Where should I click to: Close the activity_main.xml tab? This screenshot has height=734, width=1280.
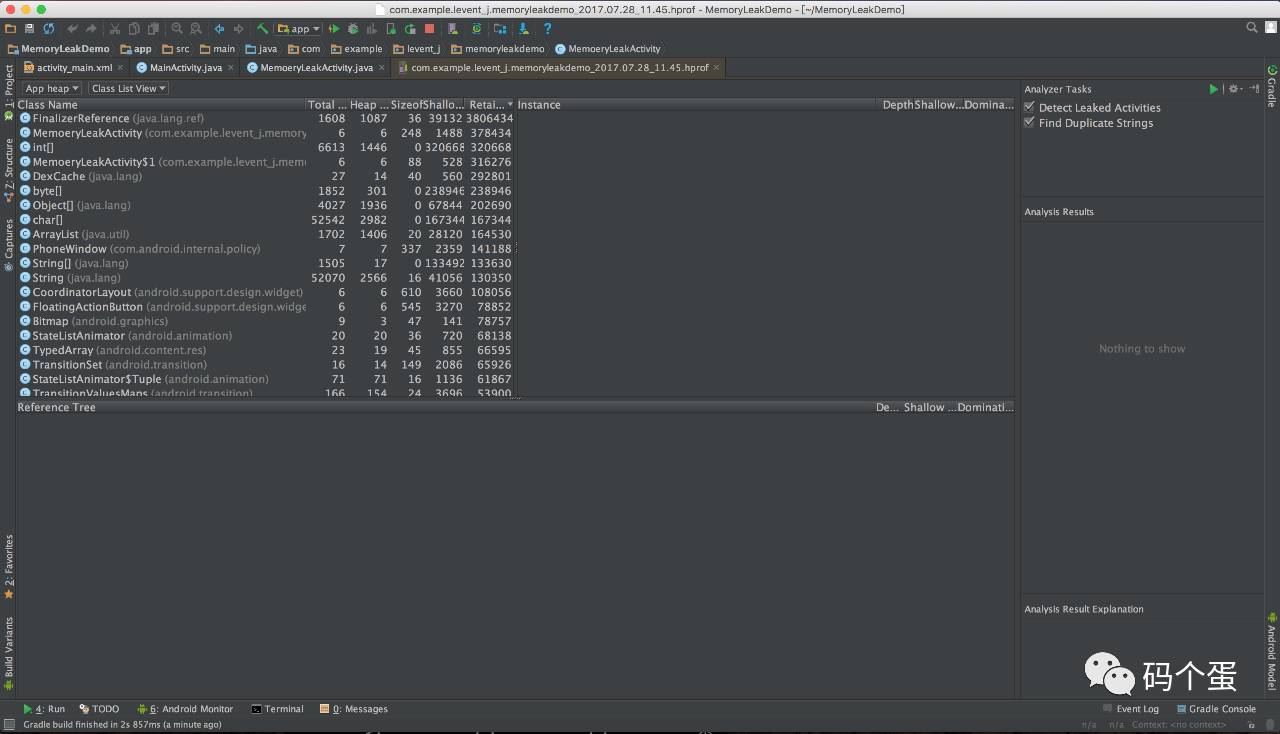point(120,67)
